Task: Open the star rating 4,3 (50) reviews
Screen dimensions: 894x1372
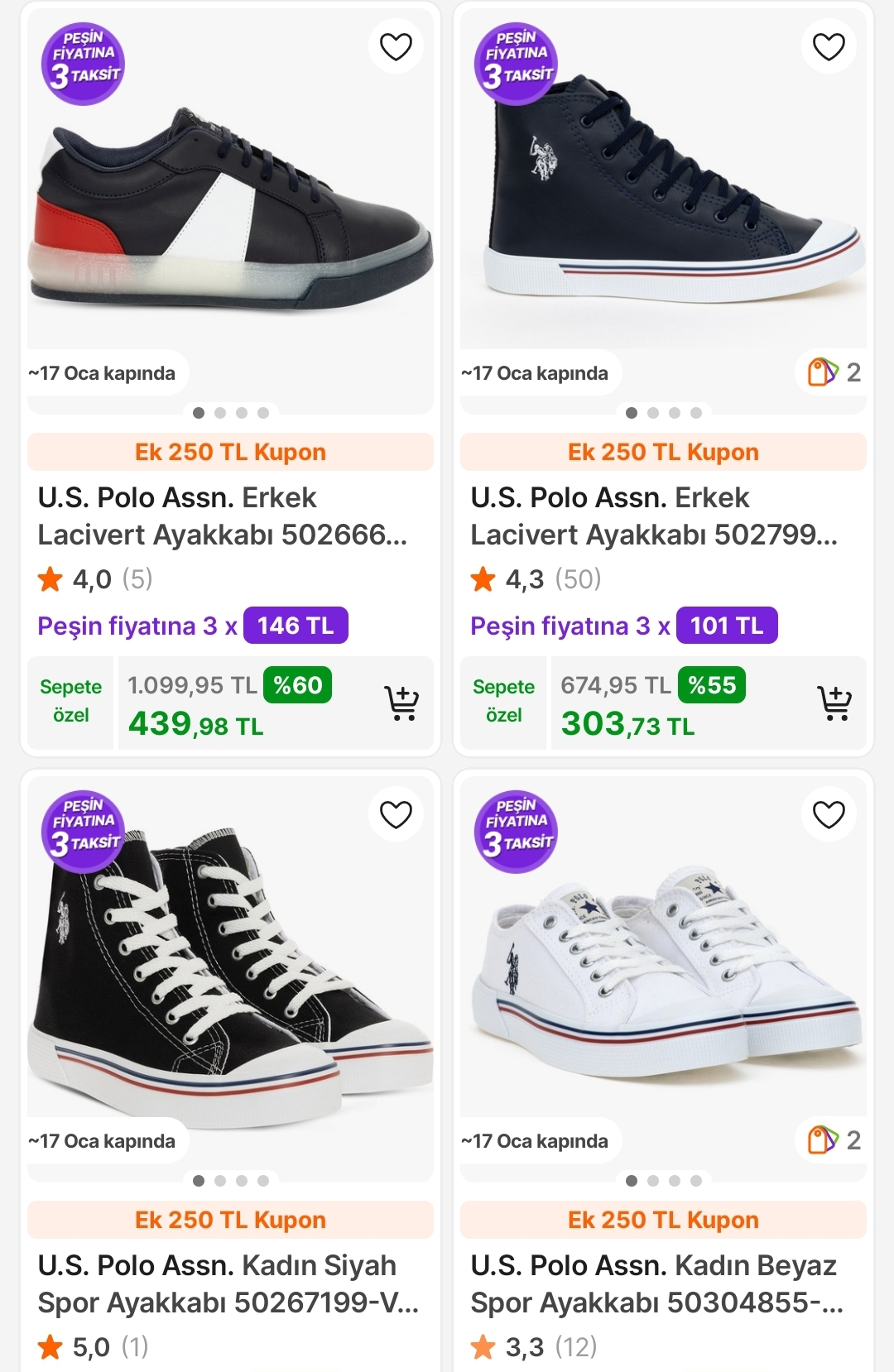Action: 536,579
